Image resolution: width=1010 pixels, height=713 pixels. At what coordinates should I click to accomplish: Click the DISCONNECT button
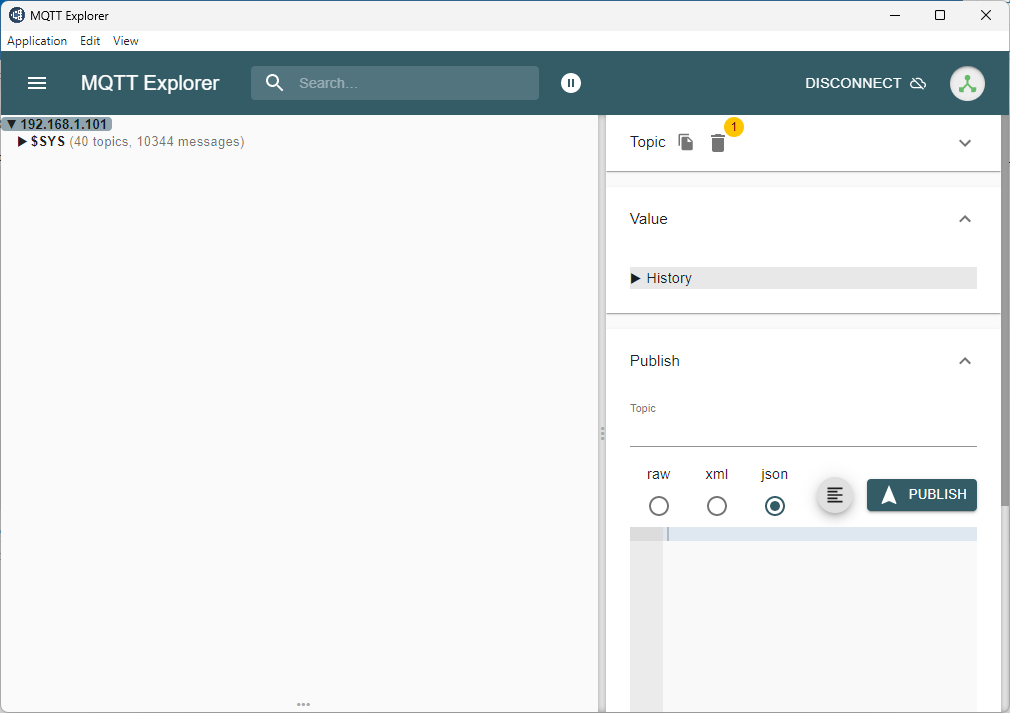(865, 83)
